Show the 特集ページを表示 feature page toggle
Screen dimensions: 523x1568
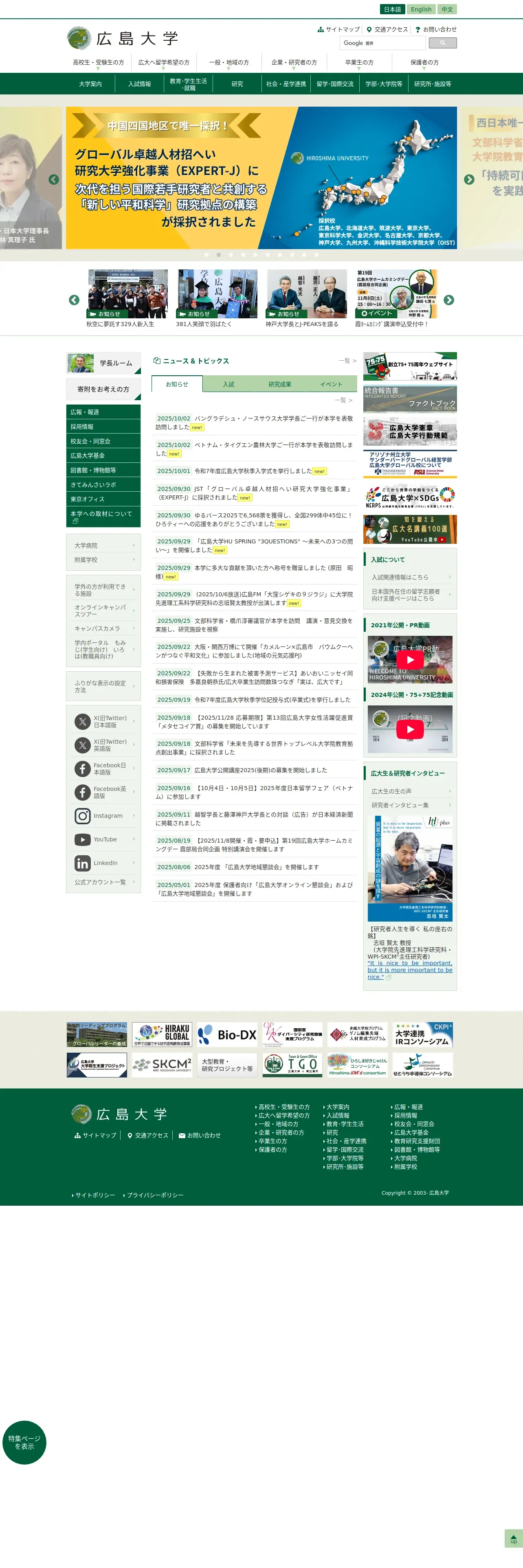point(24,1443)
